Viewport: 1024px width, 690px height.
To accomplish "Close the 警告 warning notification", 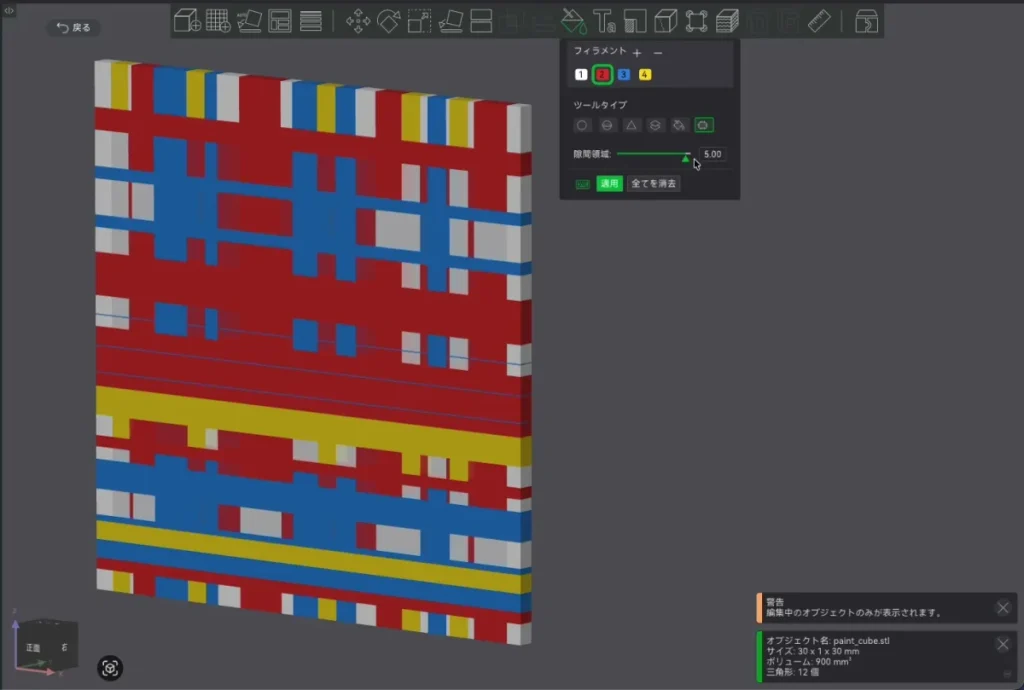I will tap(1003, 608).
